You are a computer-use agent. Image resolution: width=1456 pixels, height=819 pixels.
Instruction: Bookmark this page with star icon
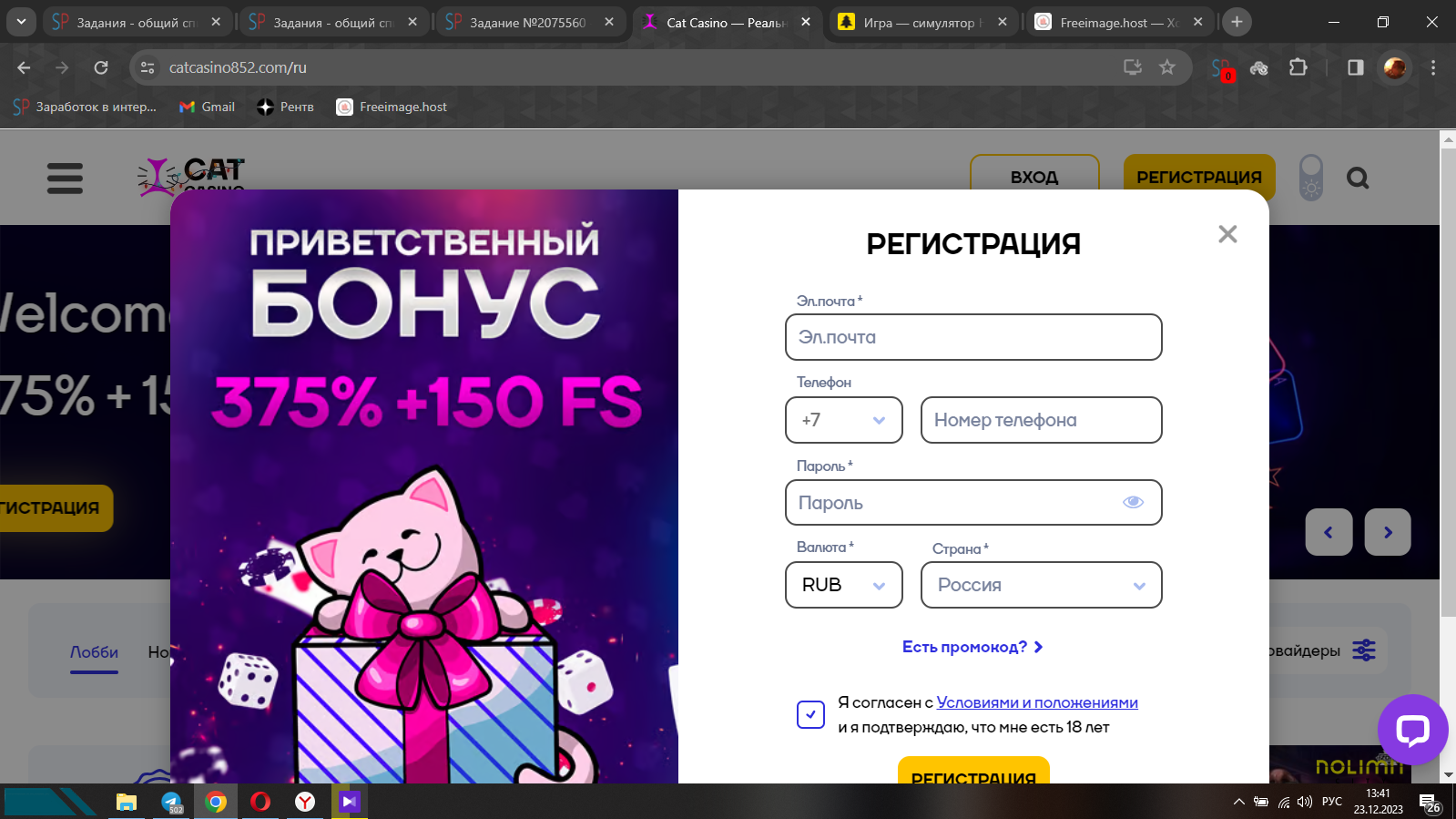click(x=1167, y=67)
